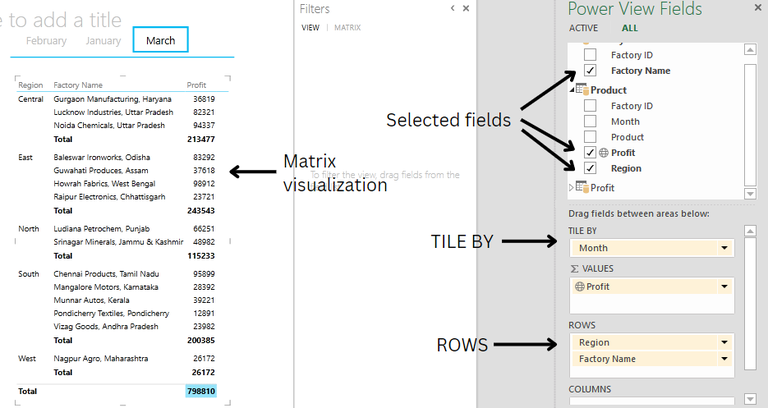Open the ALL fields tab
Image resolution: width=768 pixels, height=408 pixels.
pyautogui.click(x=630, y=28)
